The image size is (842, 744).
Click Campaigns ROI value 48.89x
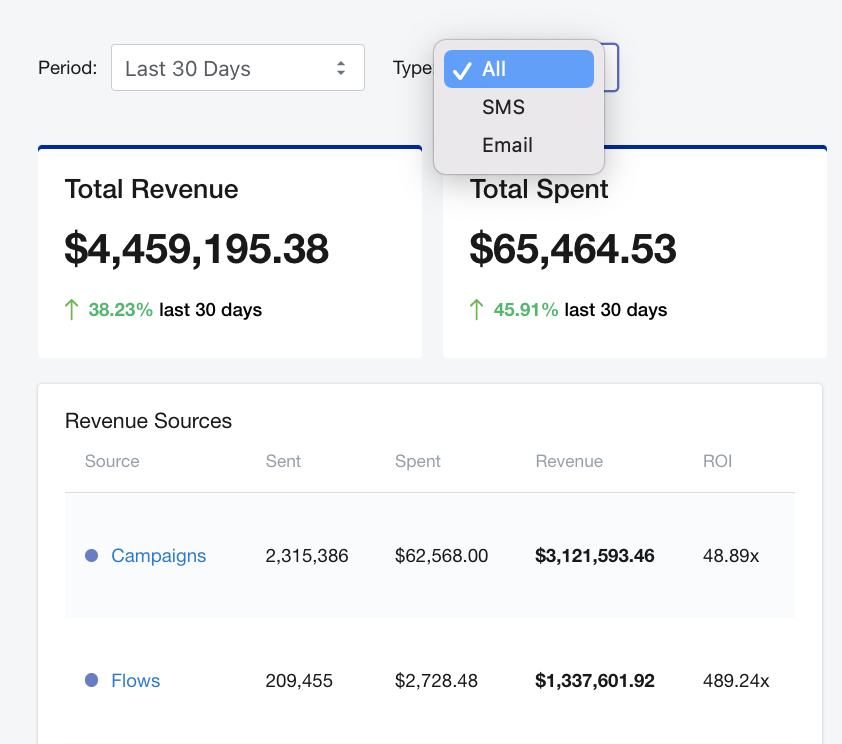[731, 556]
